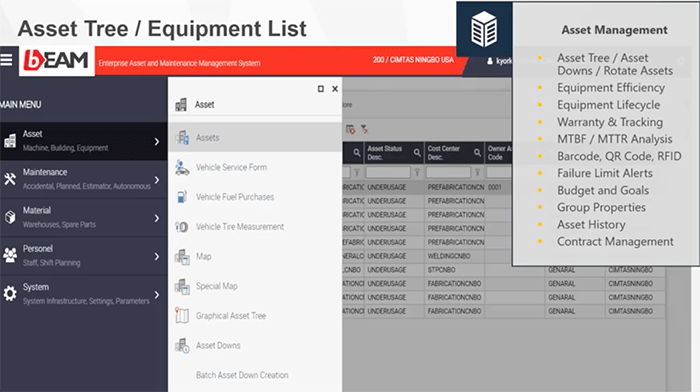The width and height of the screenshot is (700, 392).
Task: Open the hamburger menu icon
Action: coord(6,59)
